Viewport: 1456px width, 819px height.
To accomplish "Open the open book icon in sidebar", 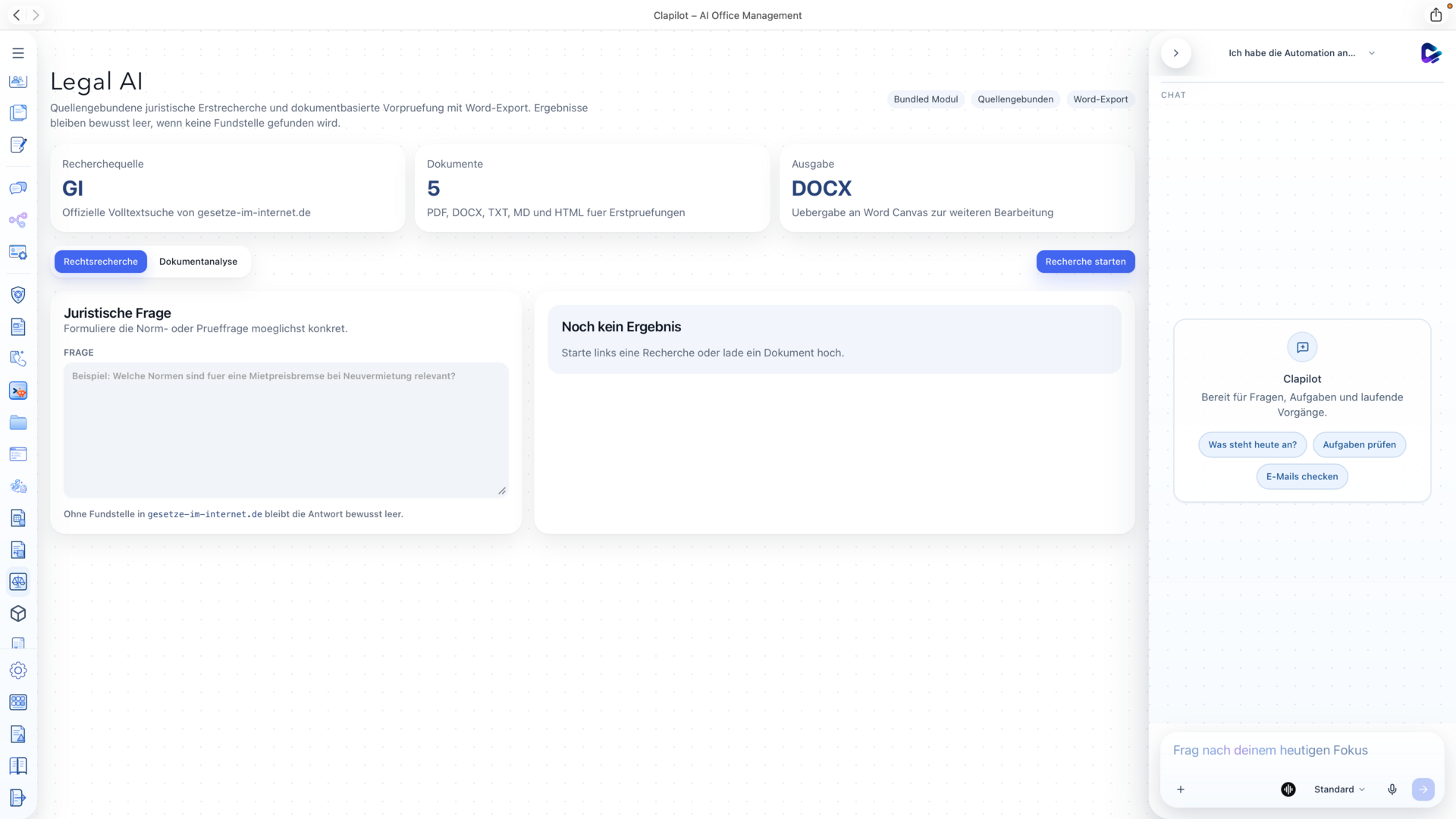I will (18, 766).
